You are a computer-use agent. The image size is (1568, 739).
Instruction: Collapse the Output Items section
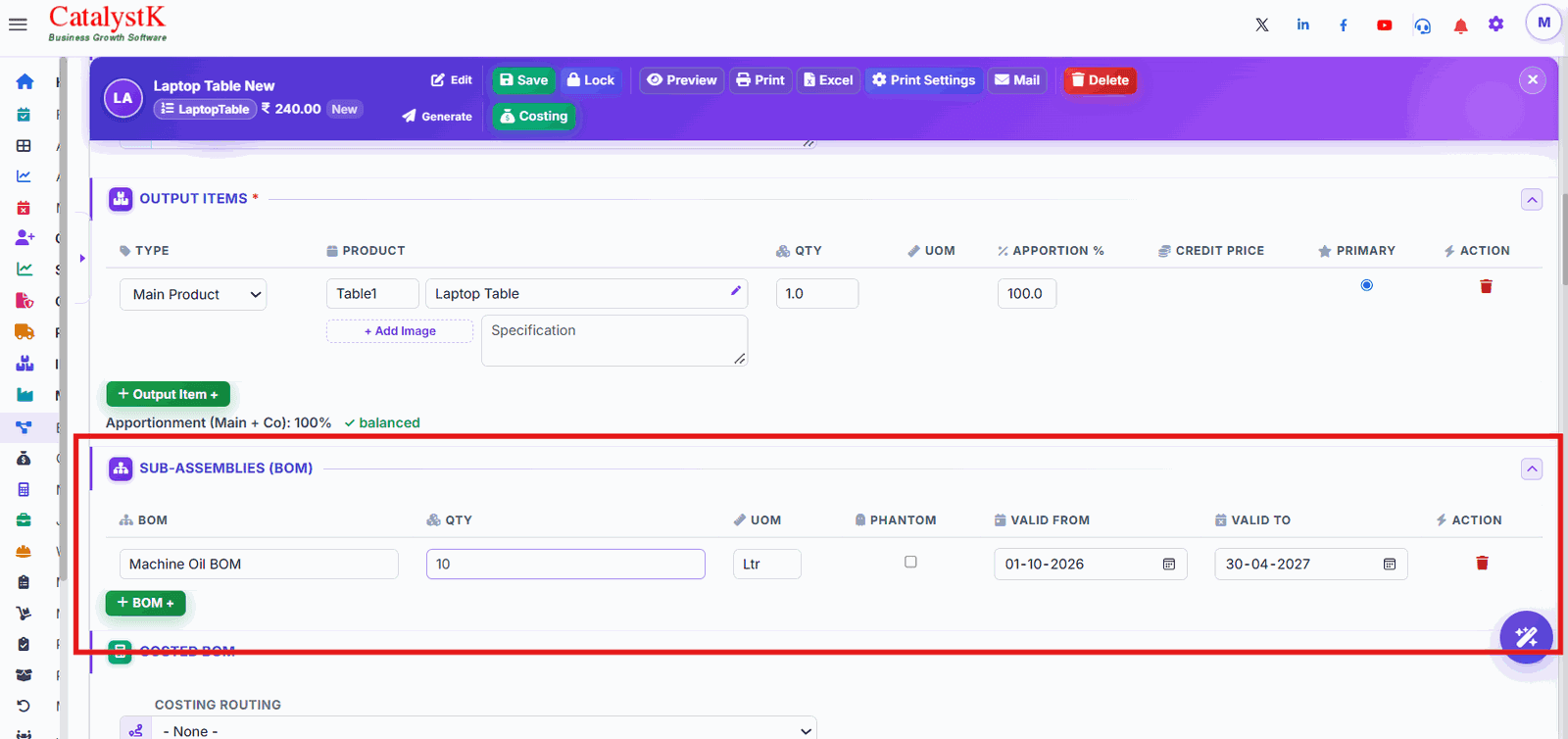(x=1532, y=200)
